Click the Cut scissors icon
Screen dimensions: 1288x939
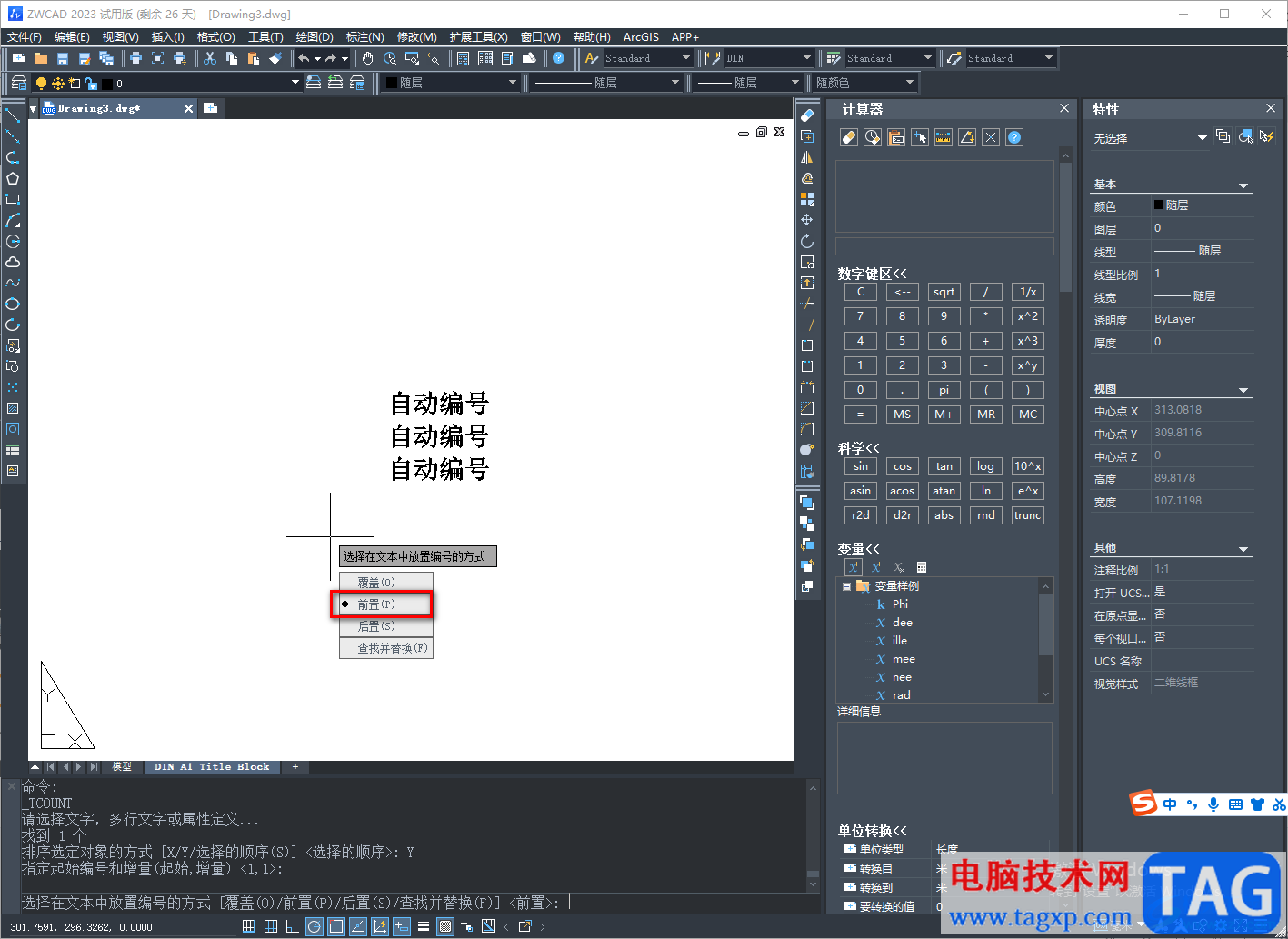coord(210,58)
